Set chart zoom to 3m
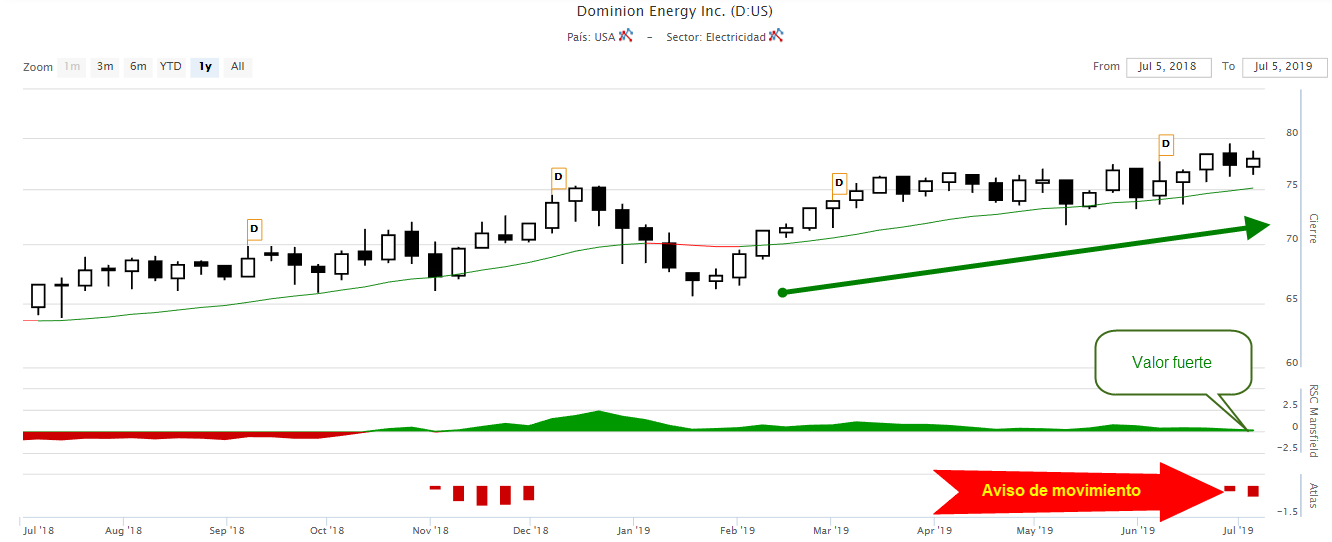 [x=105, y=67]
